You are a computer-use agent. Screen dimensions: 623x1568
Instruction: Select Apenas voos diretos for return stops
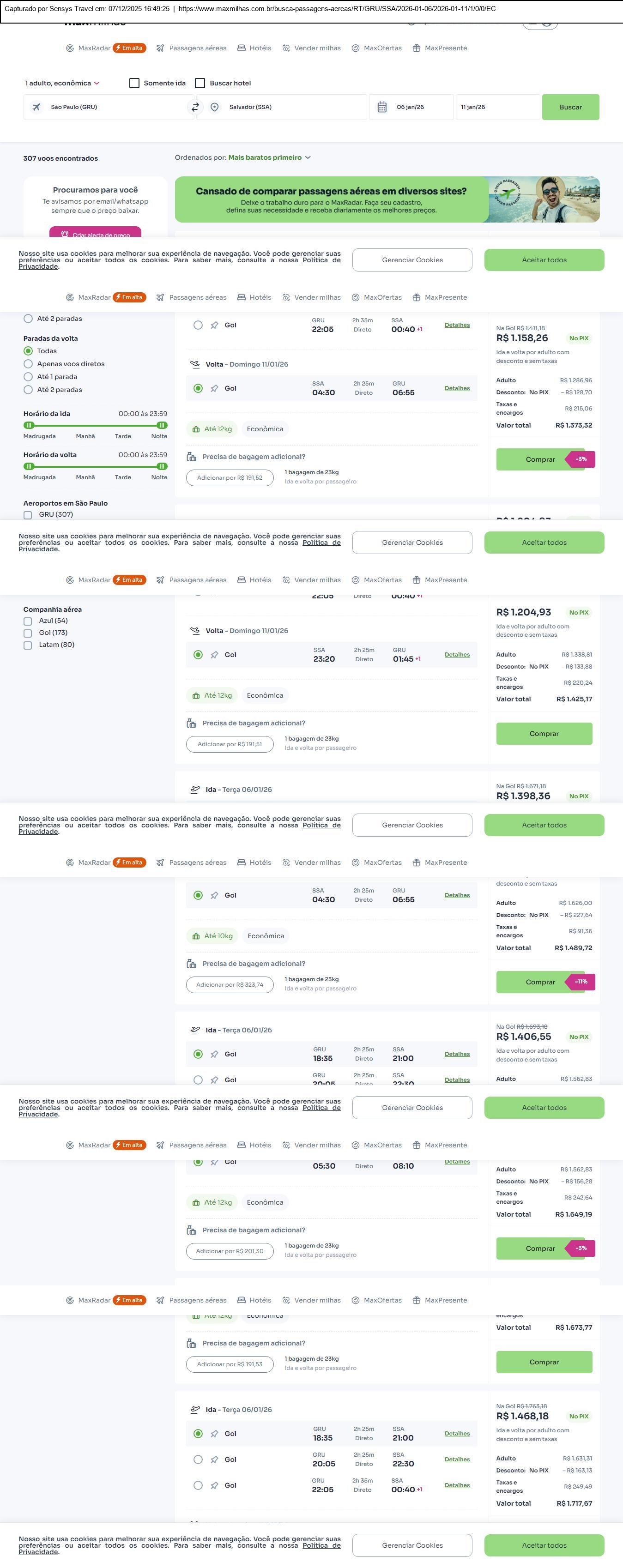(x=28, y=364)
